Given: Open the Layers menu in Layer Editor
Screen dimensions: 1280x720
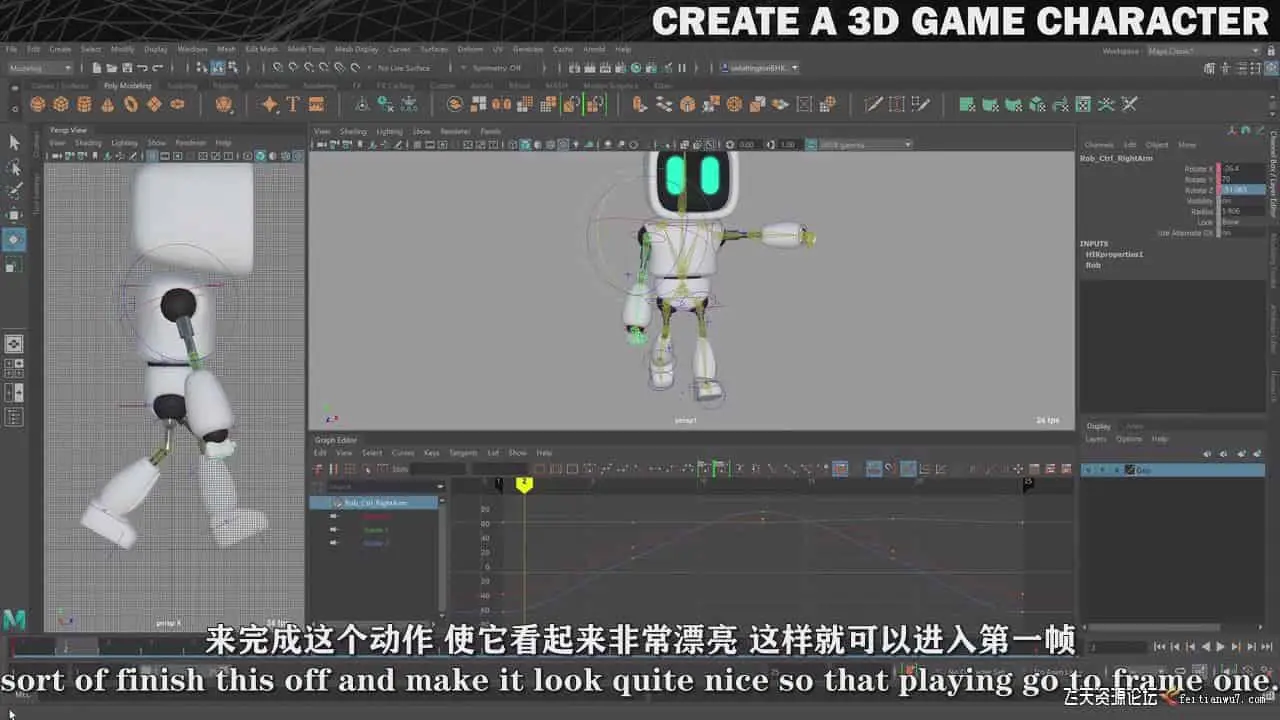Looking at the screenshot, I should coord(1096,439).
